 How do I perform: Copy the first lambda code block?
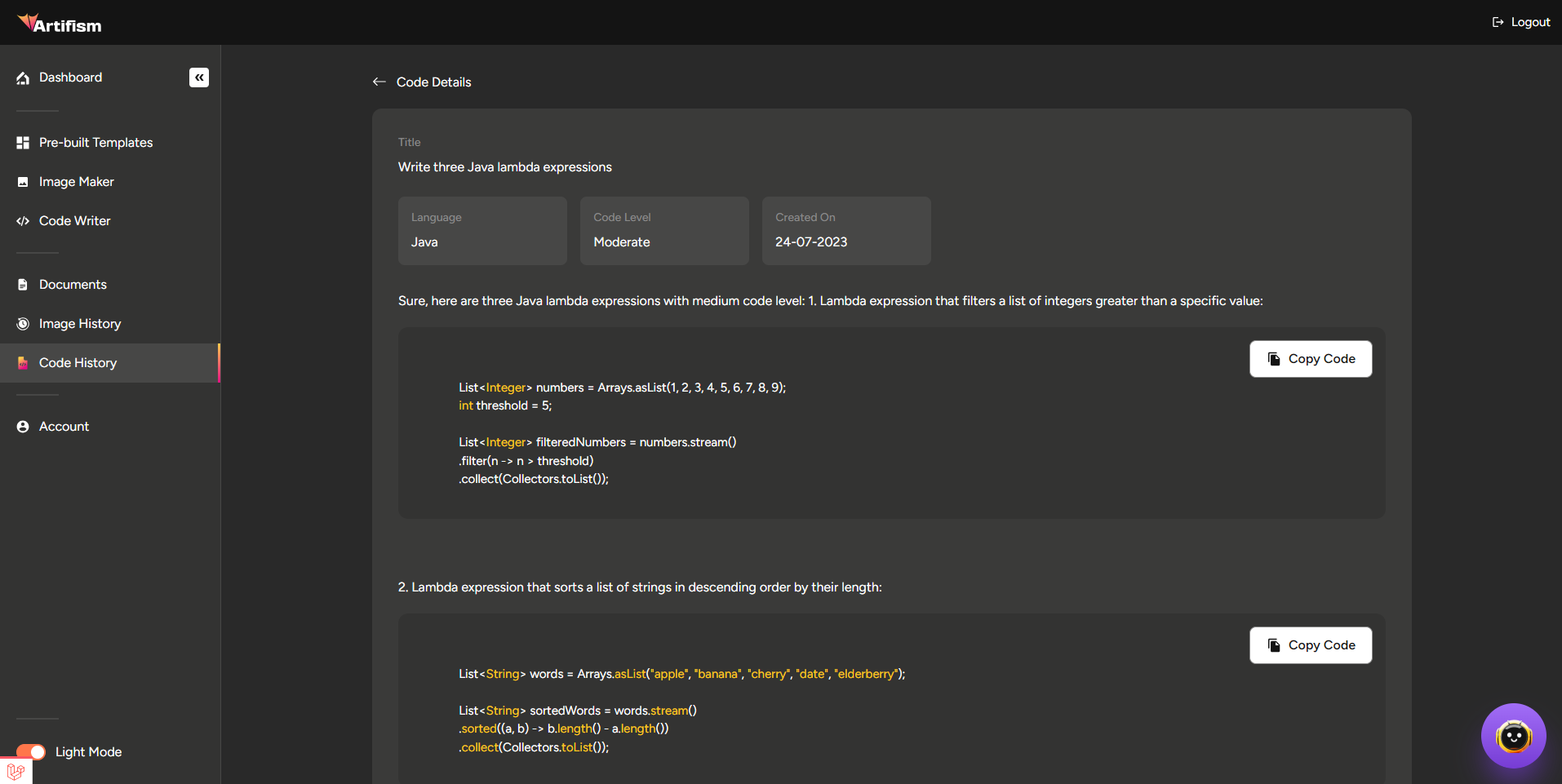(x=1310, y=359)
